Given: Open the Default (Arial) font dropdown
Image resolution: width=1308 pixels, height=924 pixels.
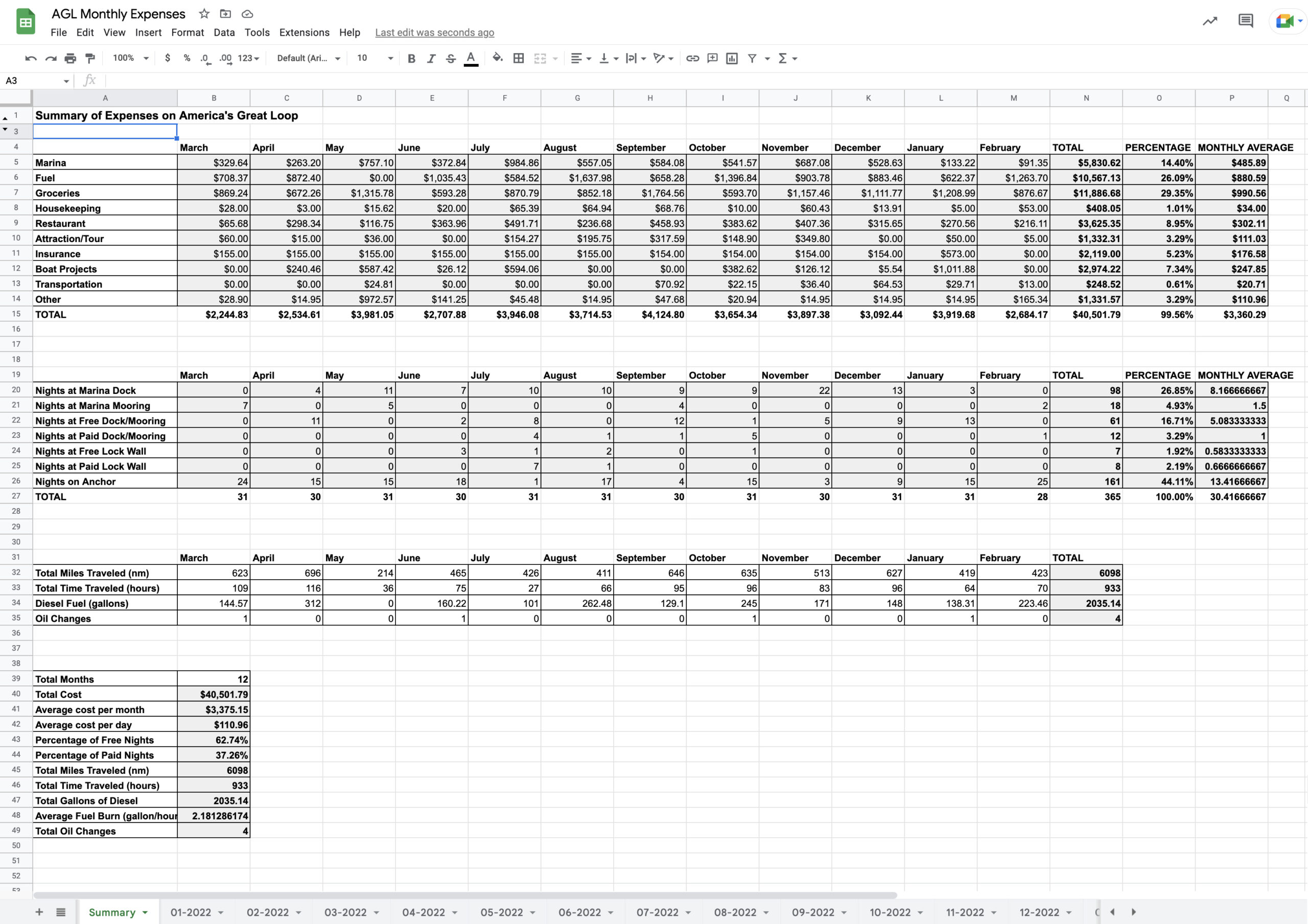Looking at the screenshot, I should pyautogui.click(x=308, y=58).
